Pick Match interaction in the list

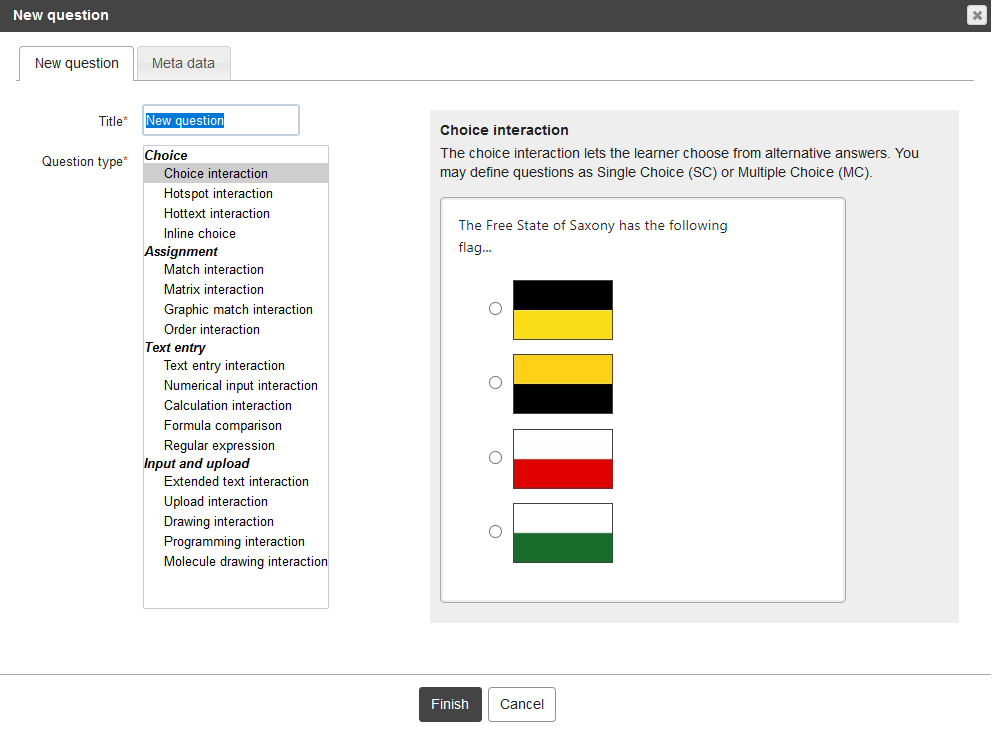click(213, 269)
